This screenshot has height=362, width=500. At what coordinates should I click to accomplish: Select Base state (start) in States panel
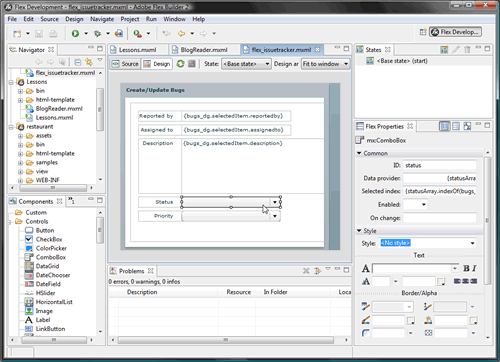[402, 61]
